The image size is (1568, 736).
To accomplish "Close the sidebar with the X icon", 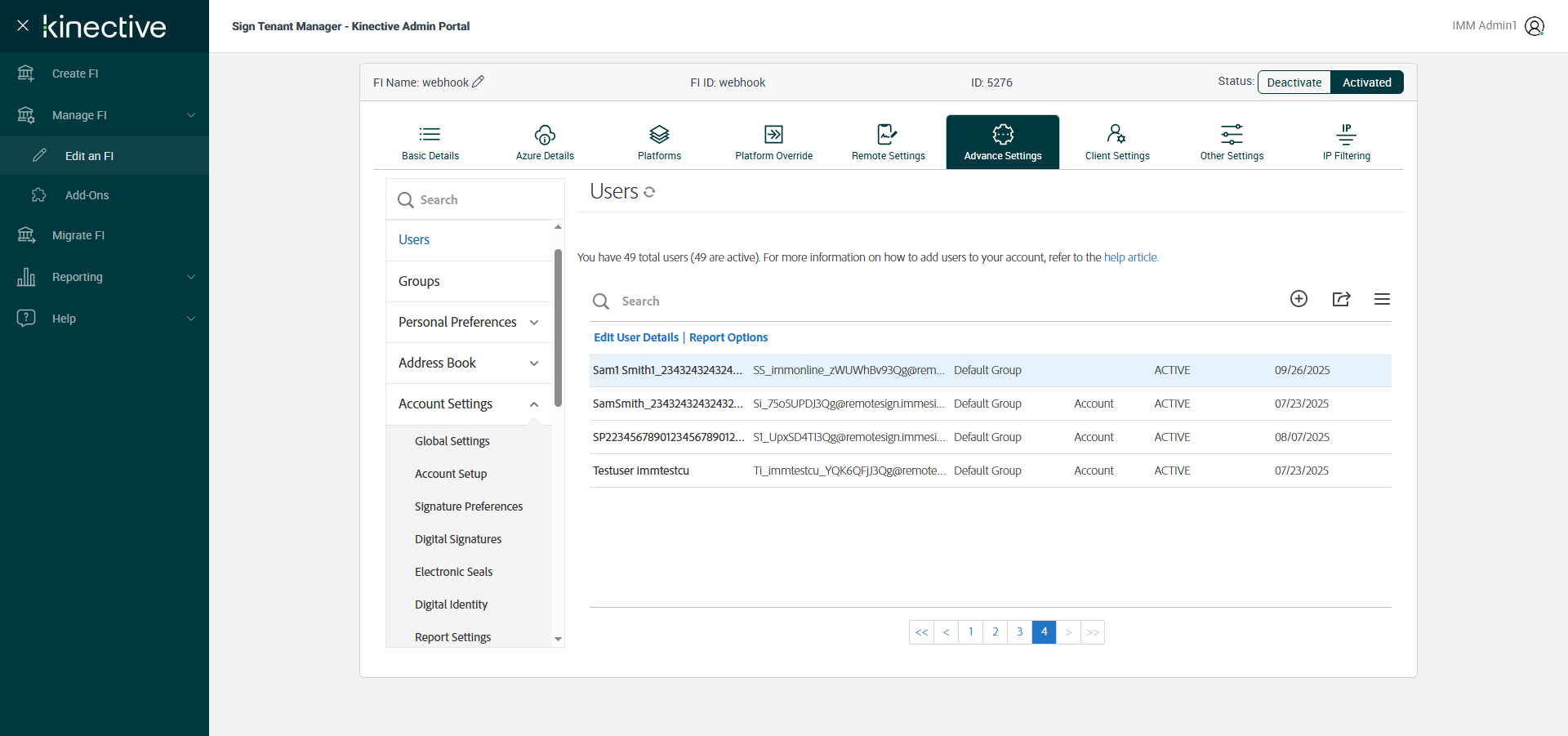I will [23, 25].
